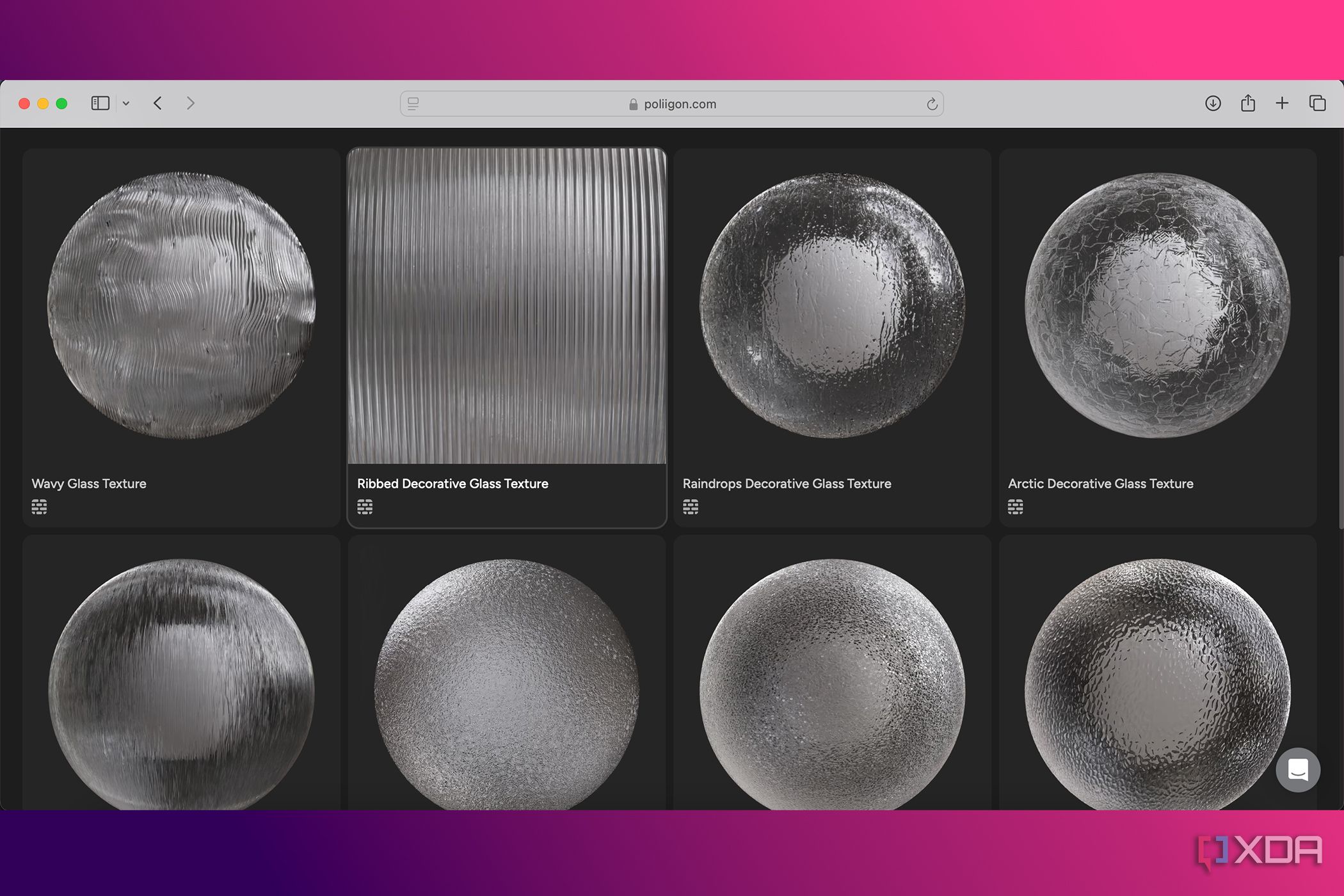Viewport: 1344px width, 896px height.
Task: Select the Raindrops Decorative Glass sphere
Action: tap(832, 305)
